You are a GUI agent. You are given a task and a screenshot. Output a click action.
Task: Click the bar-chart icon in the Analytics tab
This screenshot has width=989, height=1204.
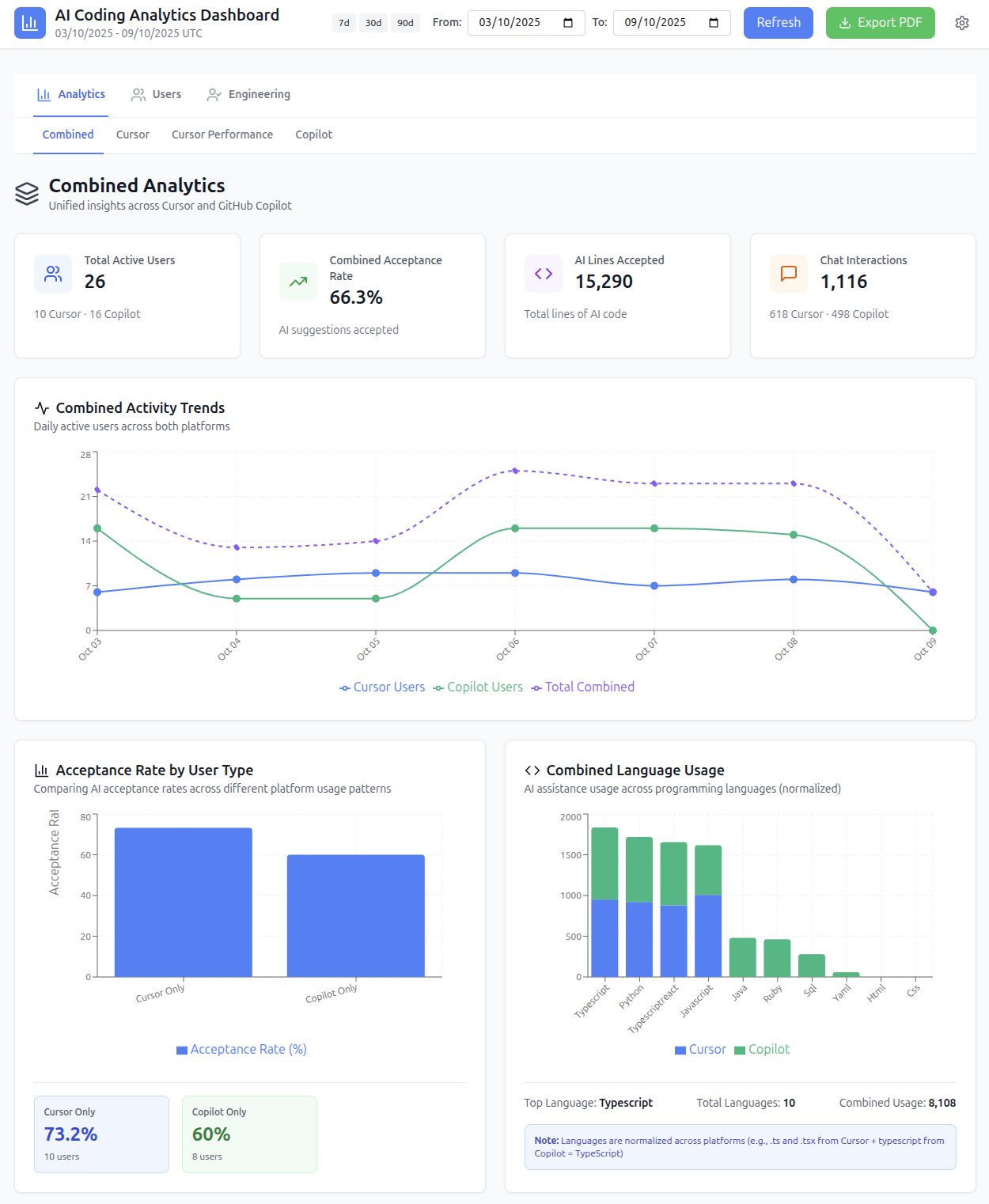pos(44,95)
